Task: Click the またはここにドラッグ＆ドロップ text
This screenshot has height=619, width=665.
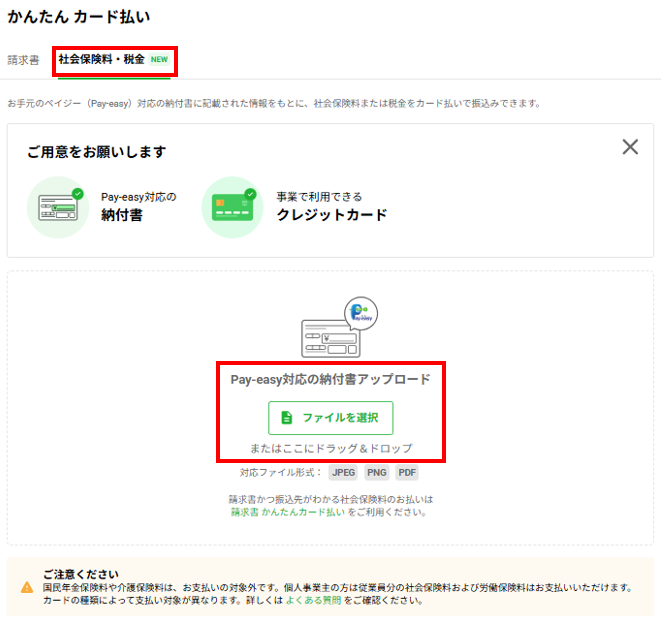Action: point(331,448)
